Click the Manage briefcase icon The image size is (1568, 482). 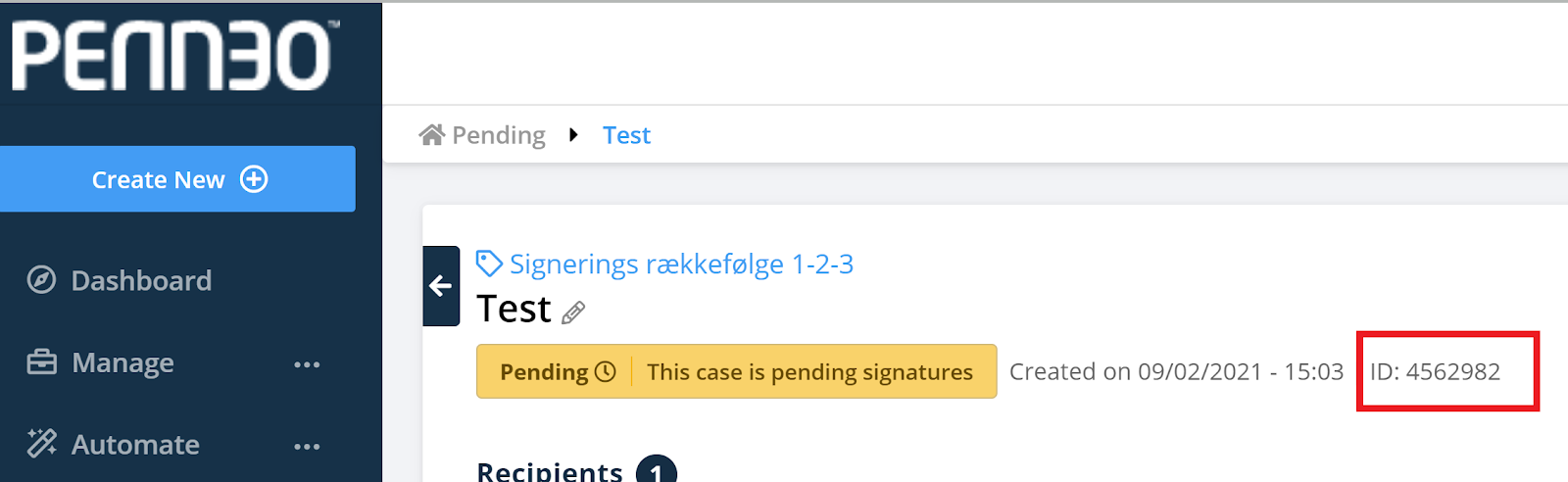coord(41,362)
